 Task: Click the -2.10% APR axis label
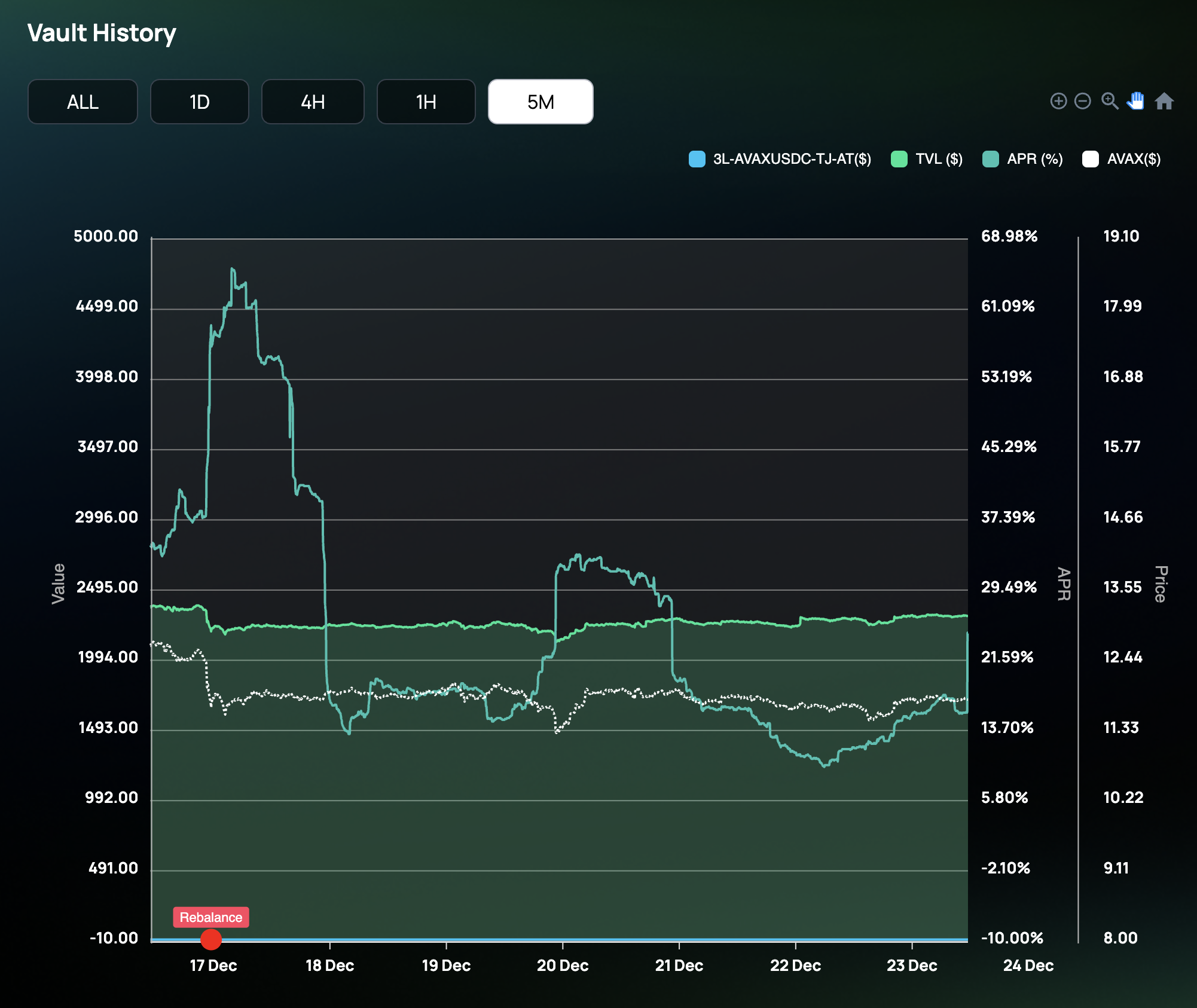[x=1006, y=868]
